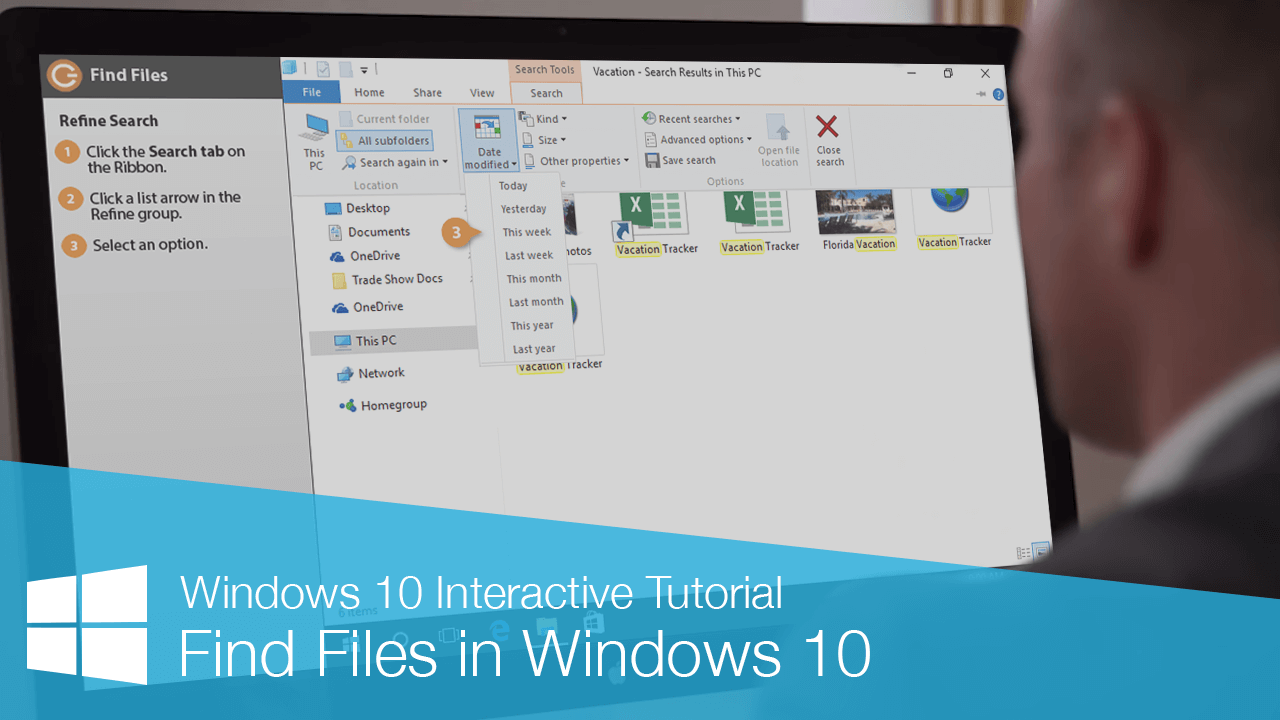Choose This month in the date list
This screenshot has height=720, width=1280.
[533, 278]
